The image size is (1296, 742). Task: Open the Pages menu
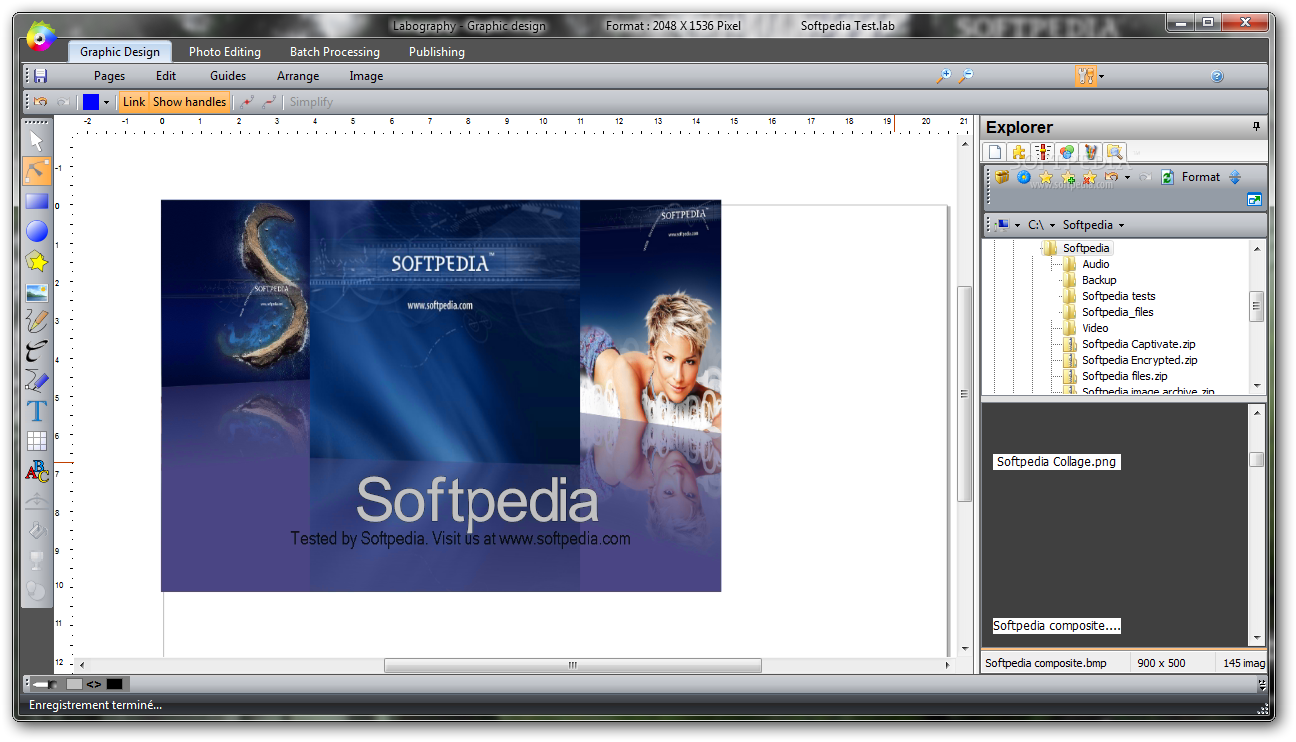tap(110, 76)
